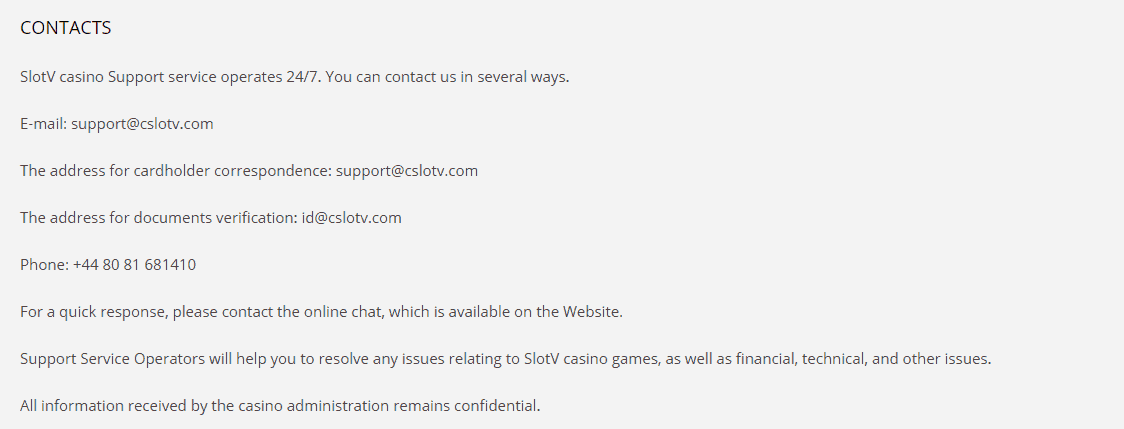
Task: Click phone number +44 80 81 681410
Action: point(134,265)
